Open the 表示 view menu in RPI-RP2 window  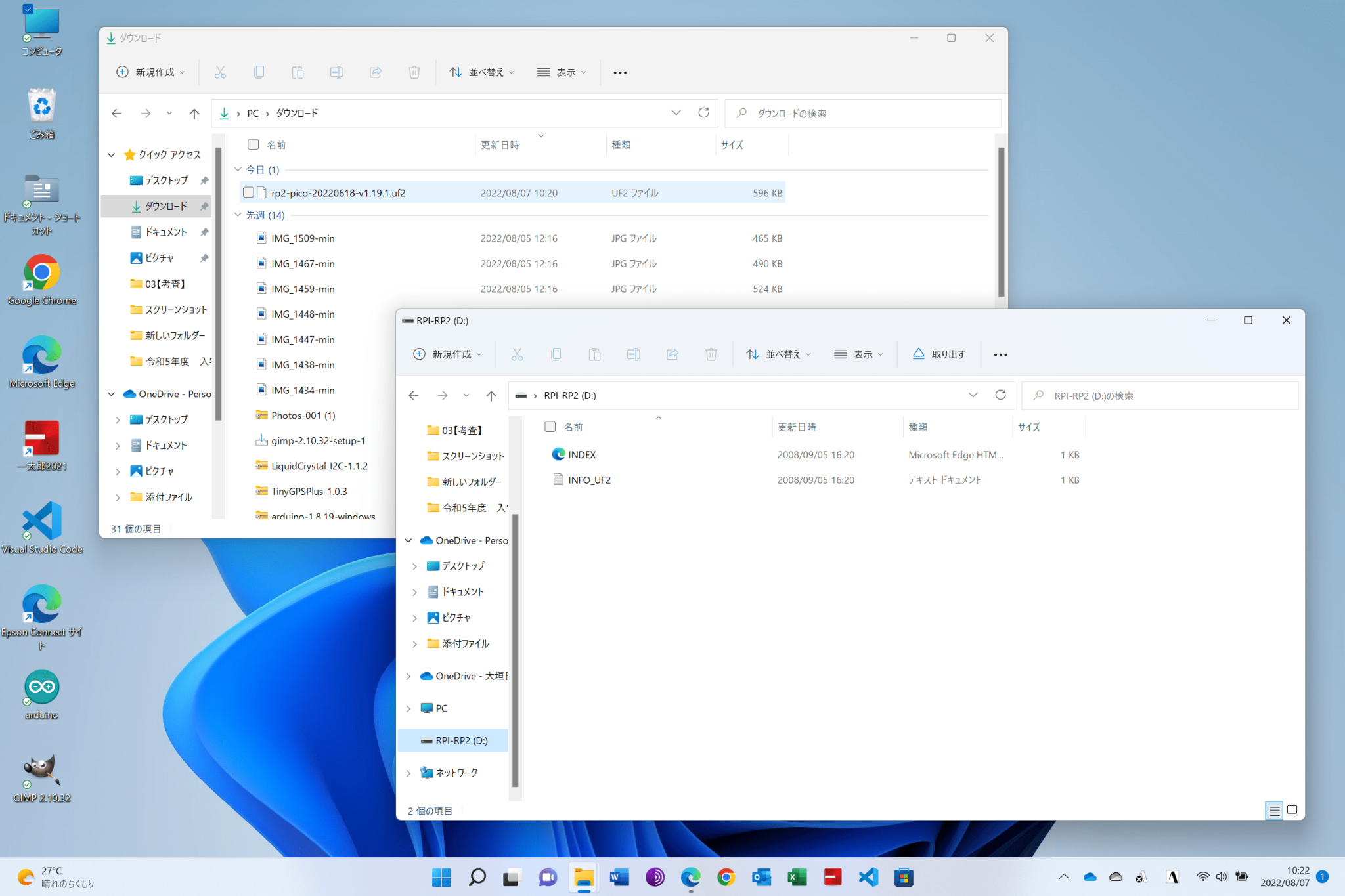[x=858, y=354]
